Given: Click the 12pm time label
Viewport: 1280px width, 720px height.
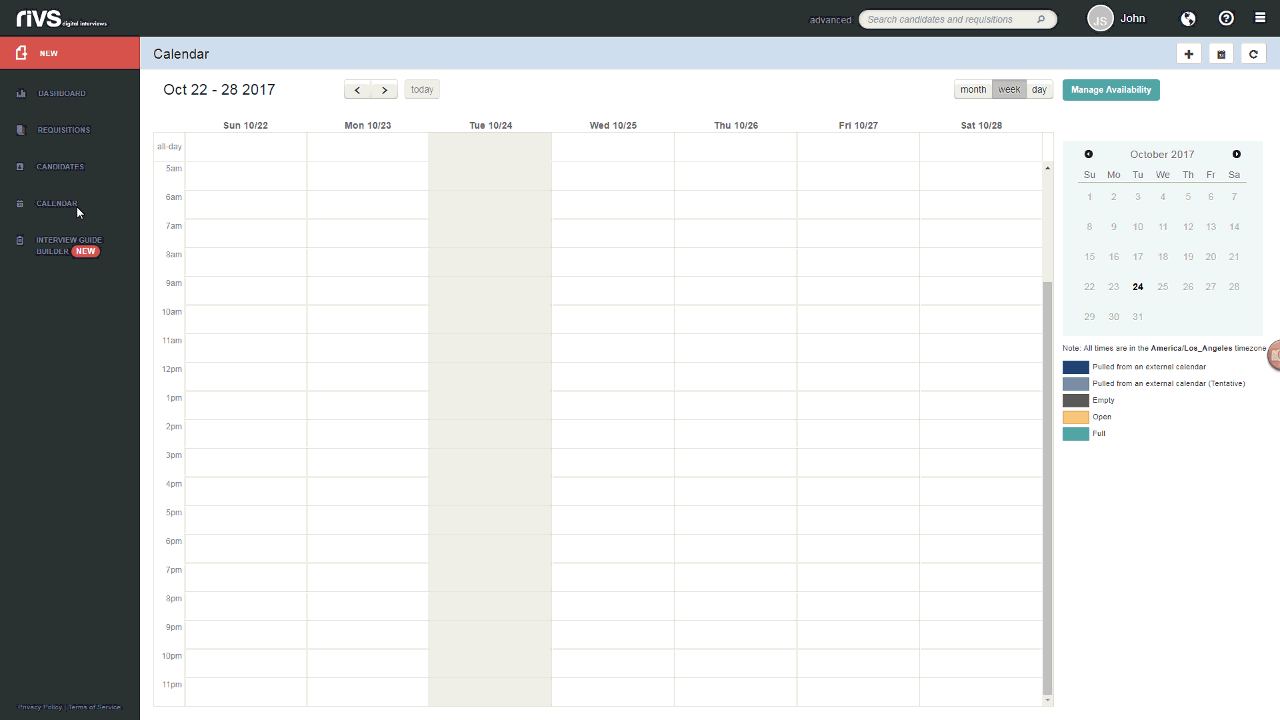Looking at the screenshot, I should click(172, 370).
